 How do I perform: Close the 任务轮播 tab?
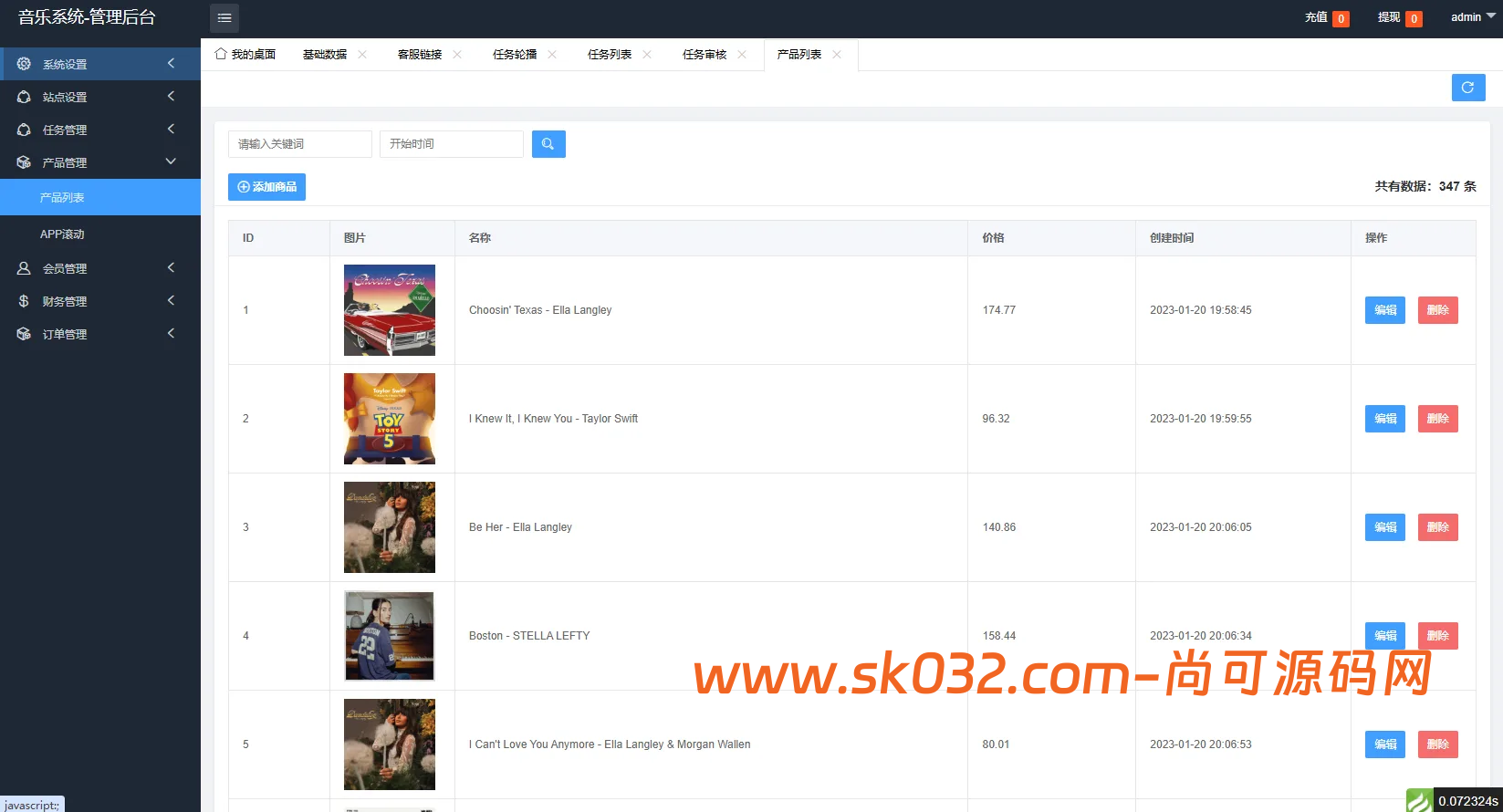(552, 55)
